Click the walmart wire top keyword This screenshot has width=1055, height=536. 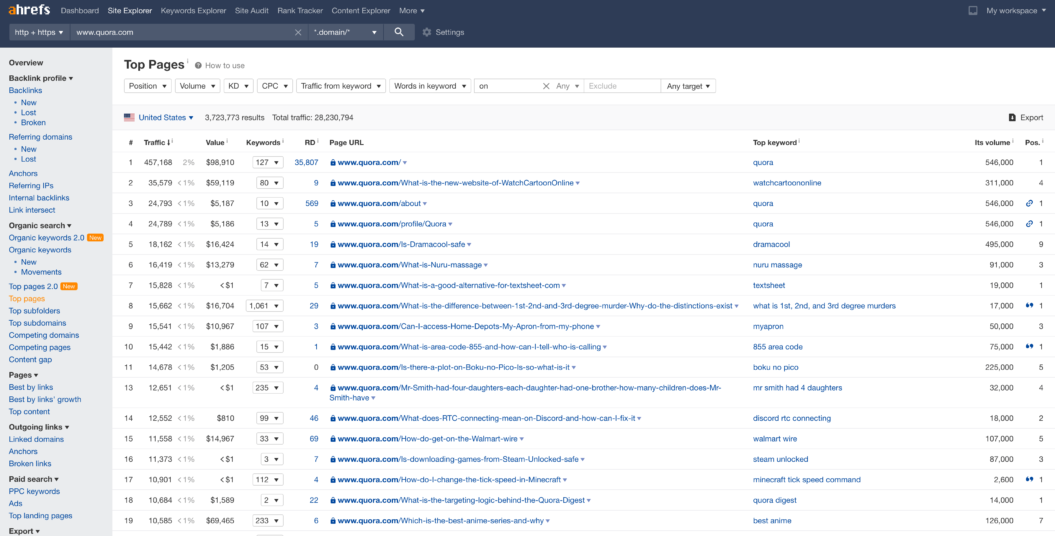(x=775, y=438)
